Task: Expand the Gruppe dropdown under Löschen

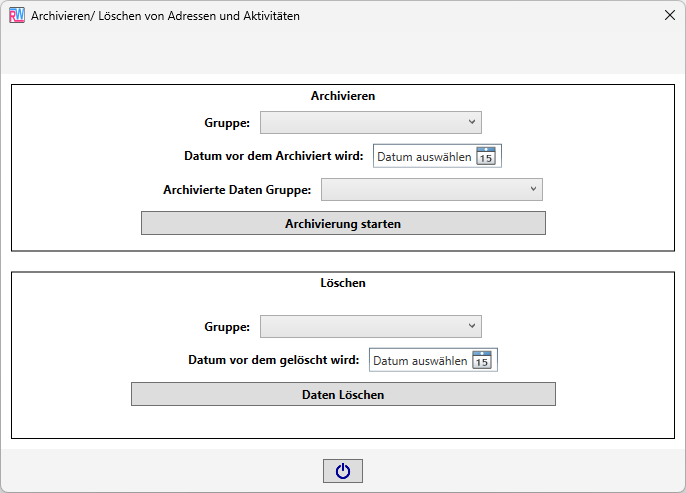Action: click(371, 326)
